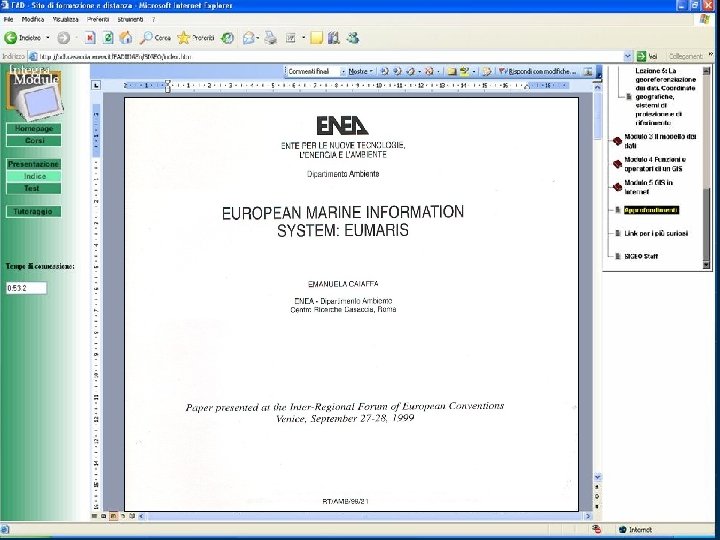This screenshot has width=720, height=540.
Task: Open Modulo 3 Il modello dei dati
Action: click(660, 141)
